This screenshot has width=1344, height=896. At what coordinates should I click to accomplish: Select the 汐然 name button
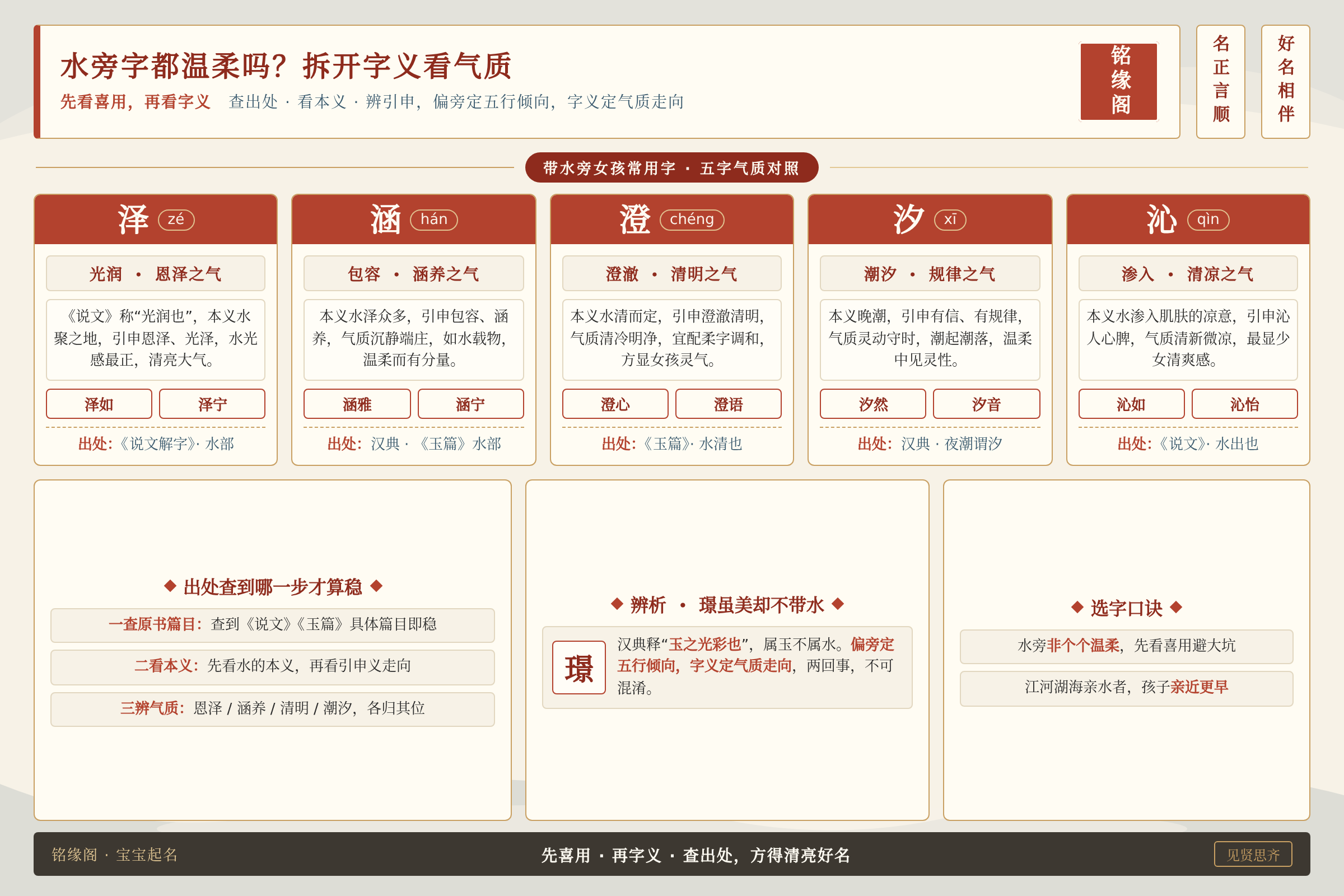(873, 404)
